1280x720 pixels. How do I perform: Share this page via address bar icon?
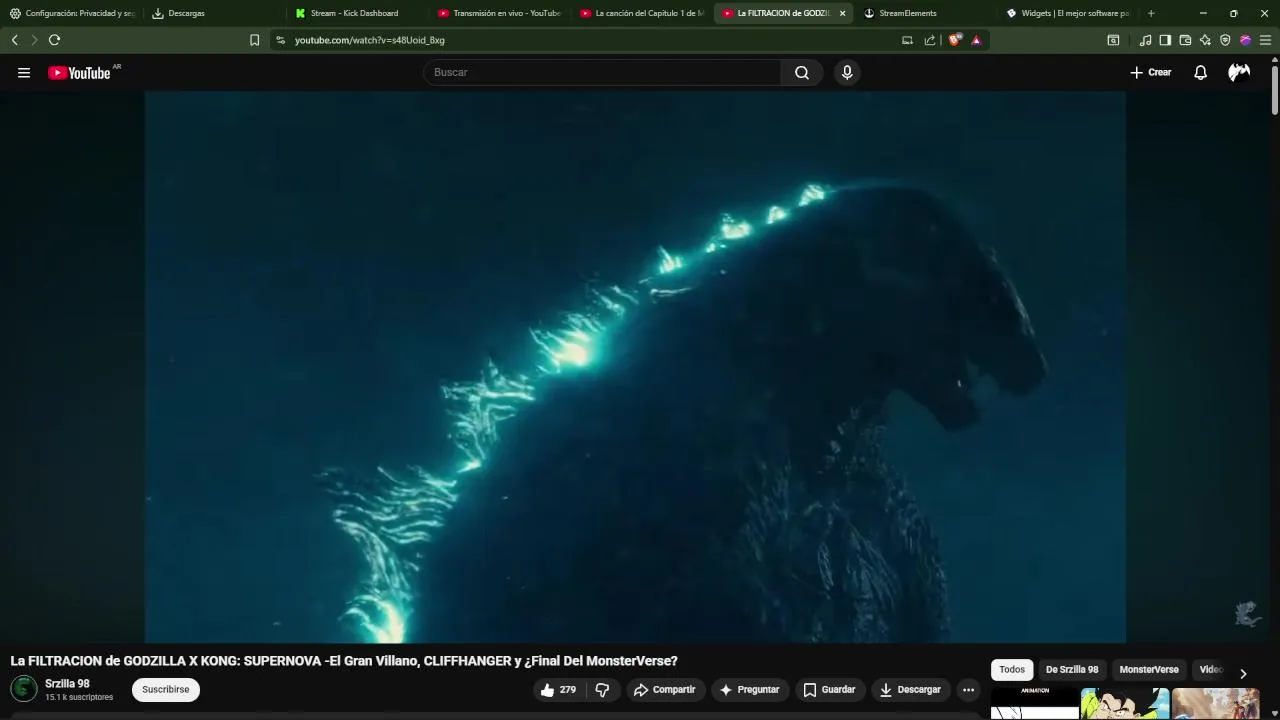(x=930, y=40)
